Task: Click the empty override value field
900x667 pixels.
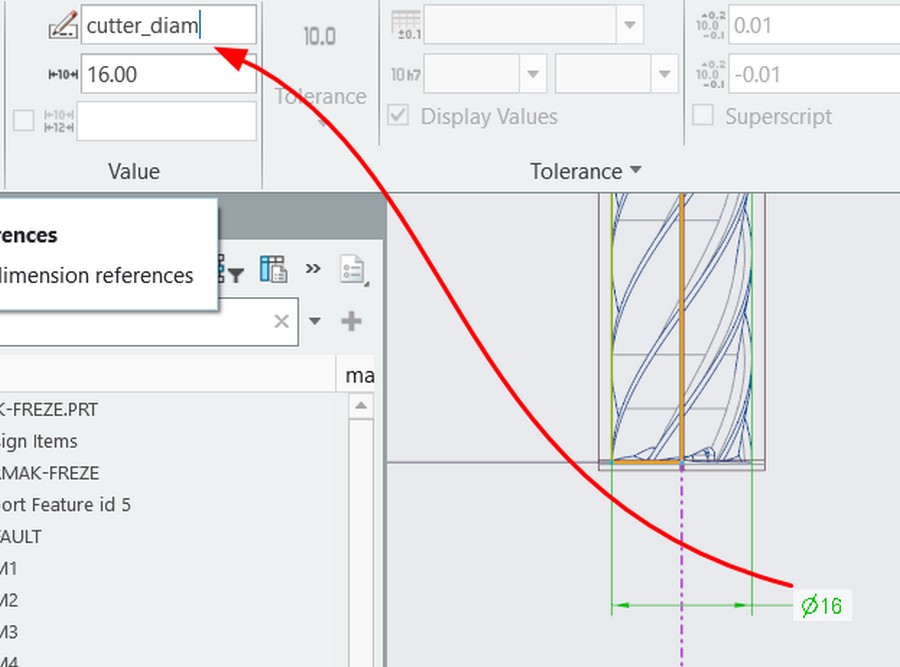Action: click(166, 121)
